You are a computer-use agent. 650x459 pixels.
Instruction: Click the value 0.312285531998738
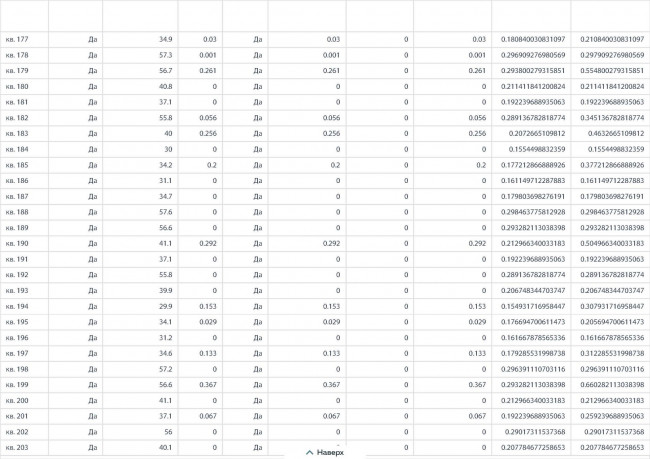pos(612,353)
